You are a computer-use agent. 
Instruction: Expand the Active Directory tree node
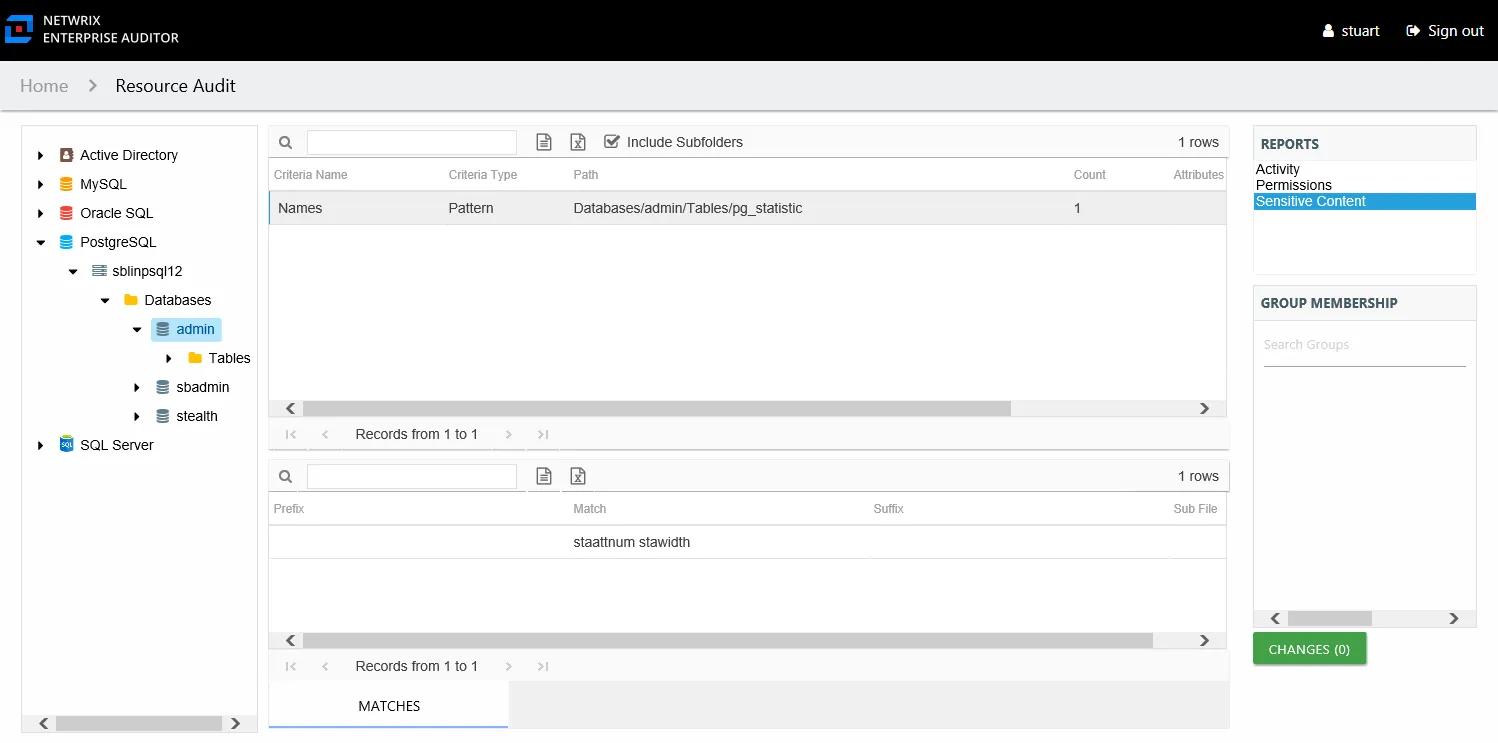click(x=41, y=155)
